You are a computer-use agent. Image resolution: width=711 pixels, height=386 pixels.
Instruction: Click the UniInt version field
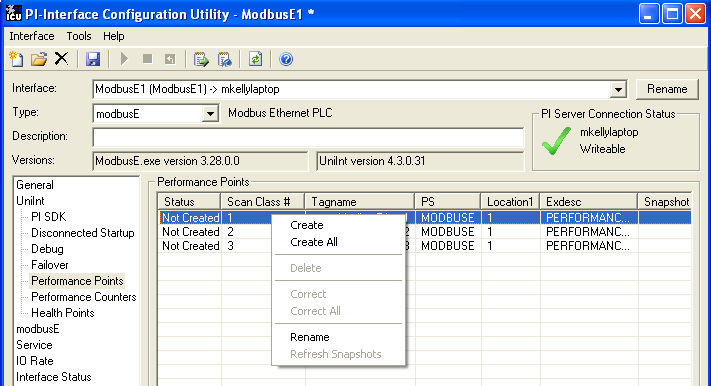[x=420, y=161]
